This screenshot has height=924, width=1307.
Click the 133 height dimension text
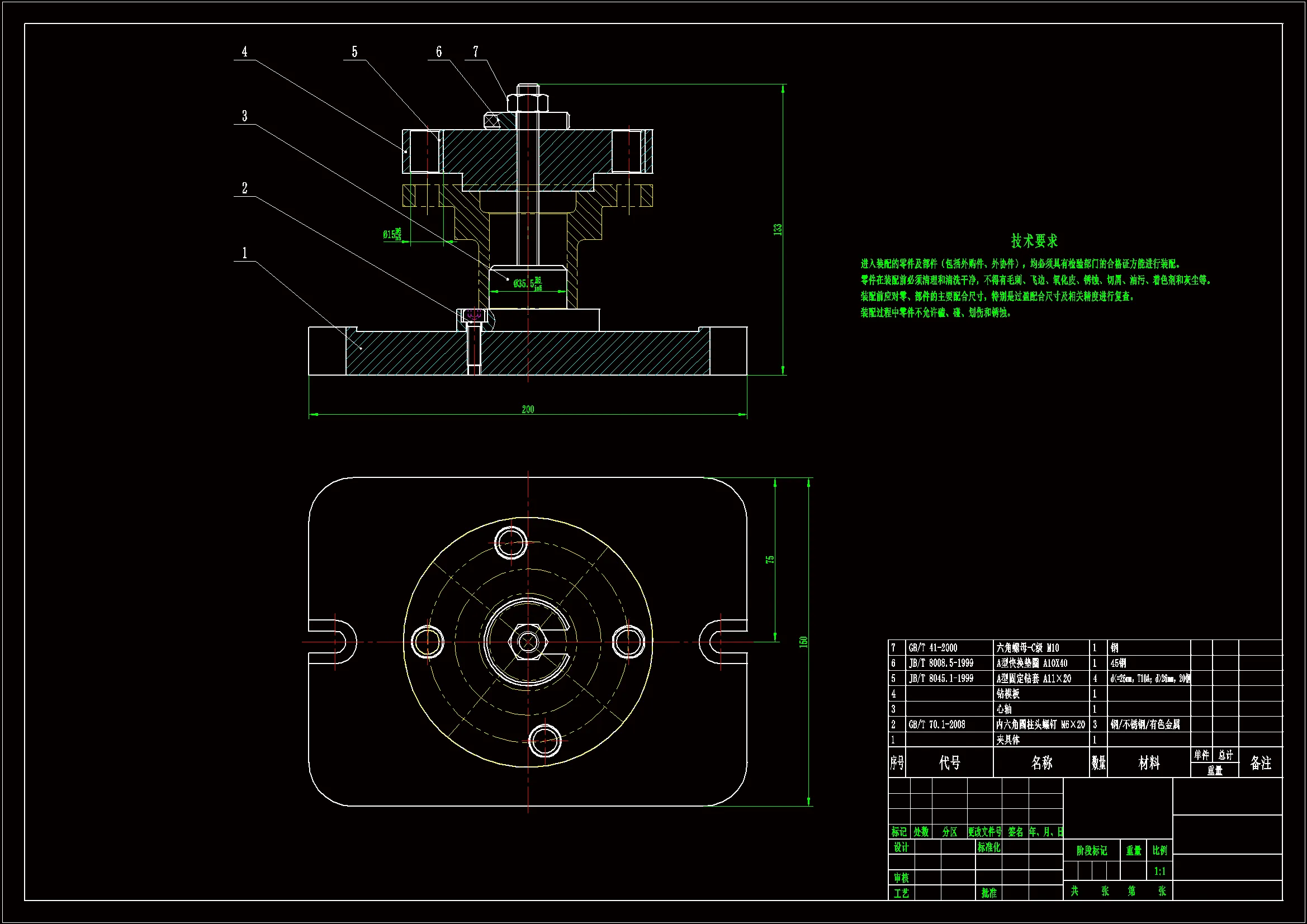point(778,229)
